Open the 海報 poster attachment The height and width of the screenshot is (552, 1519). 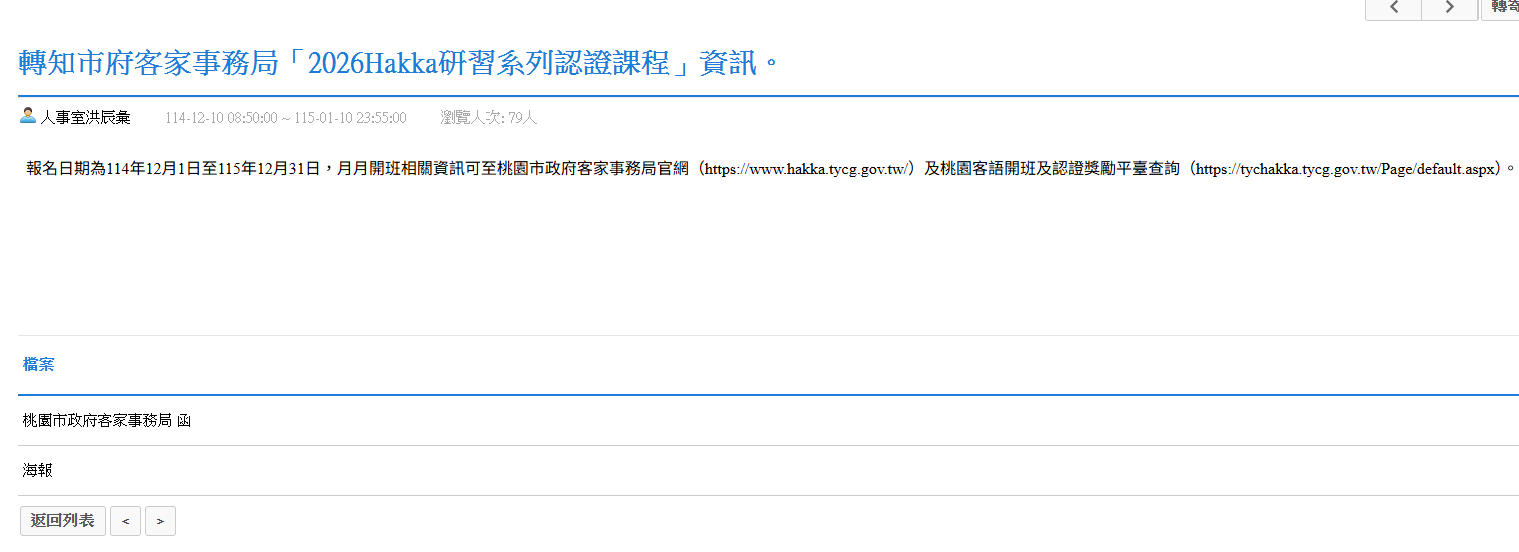pos(38,470)
